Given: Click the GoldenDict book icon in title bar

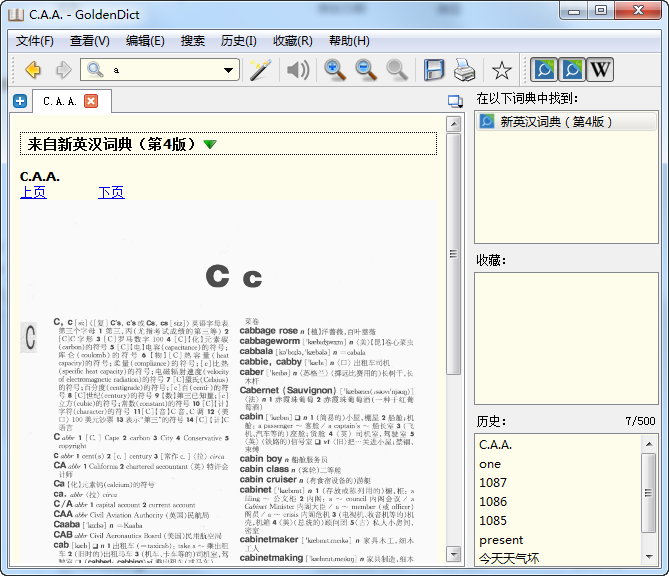Looking at the screenshot, I should point(16,15).
